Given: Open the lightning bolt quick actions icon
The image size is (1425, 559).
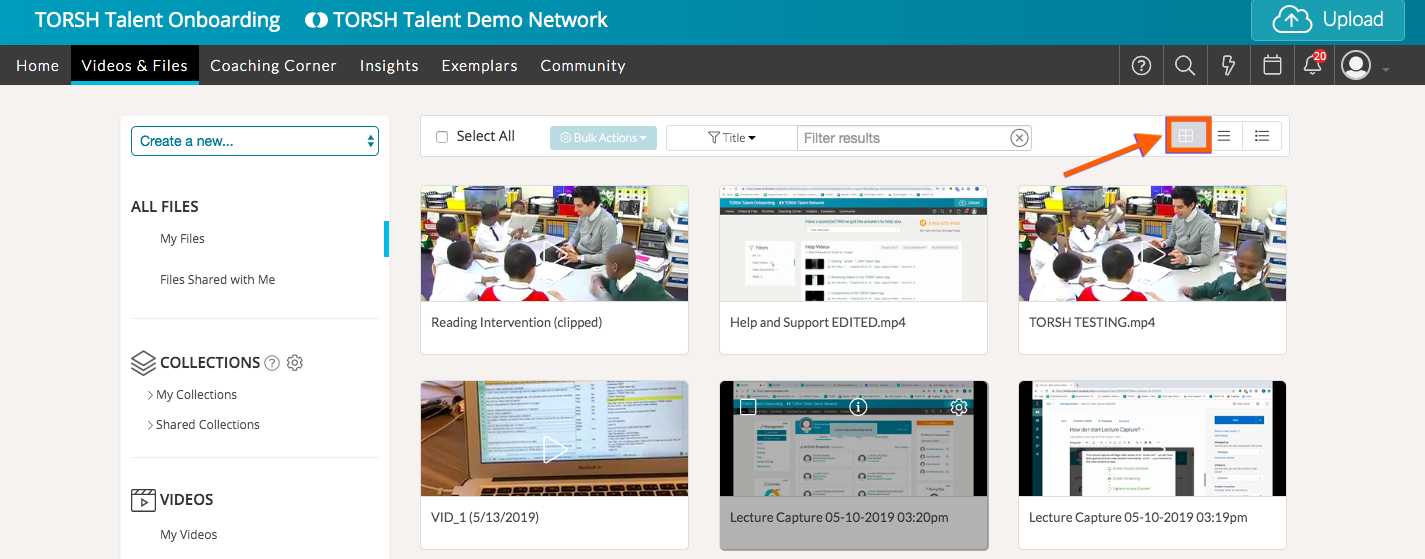Looking at the screenshot, I should coord(1229,66).
